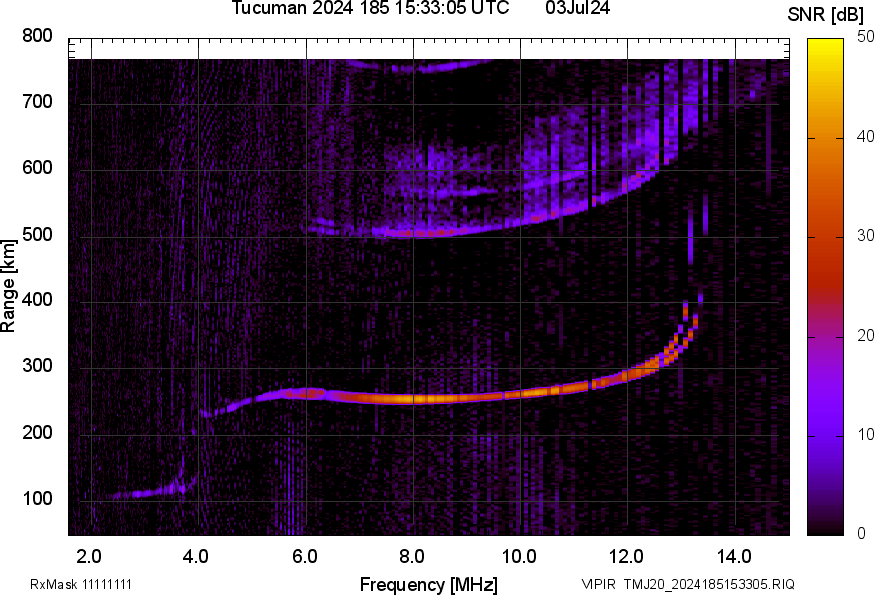Click the 12.0 MHz frequency tick label
This screenshot has height=595, width=874.
(x=627, y=556)
